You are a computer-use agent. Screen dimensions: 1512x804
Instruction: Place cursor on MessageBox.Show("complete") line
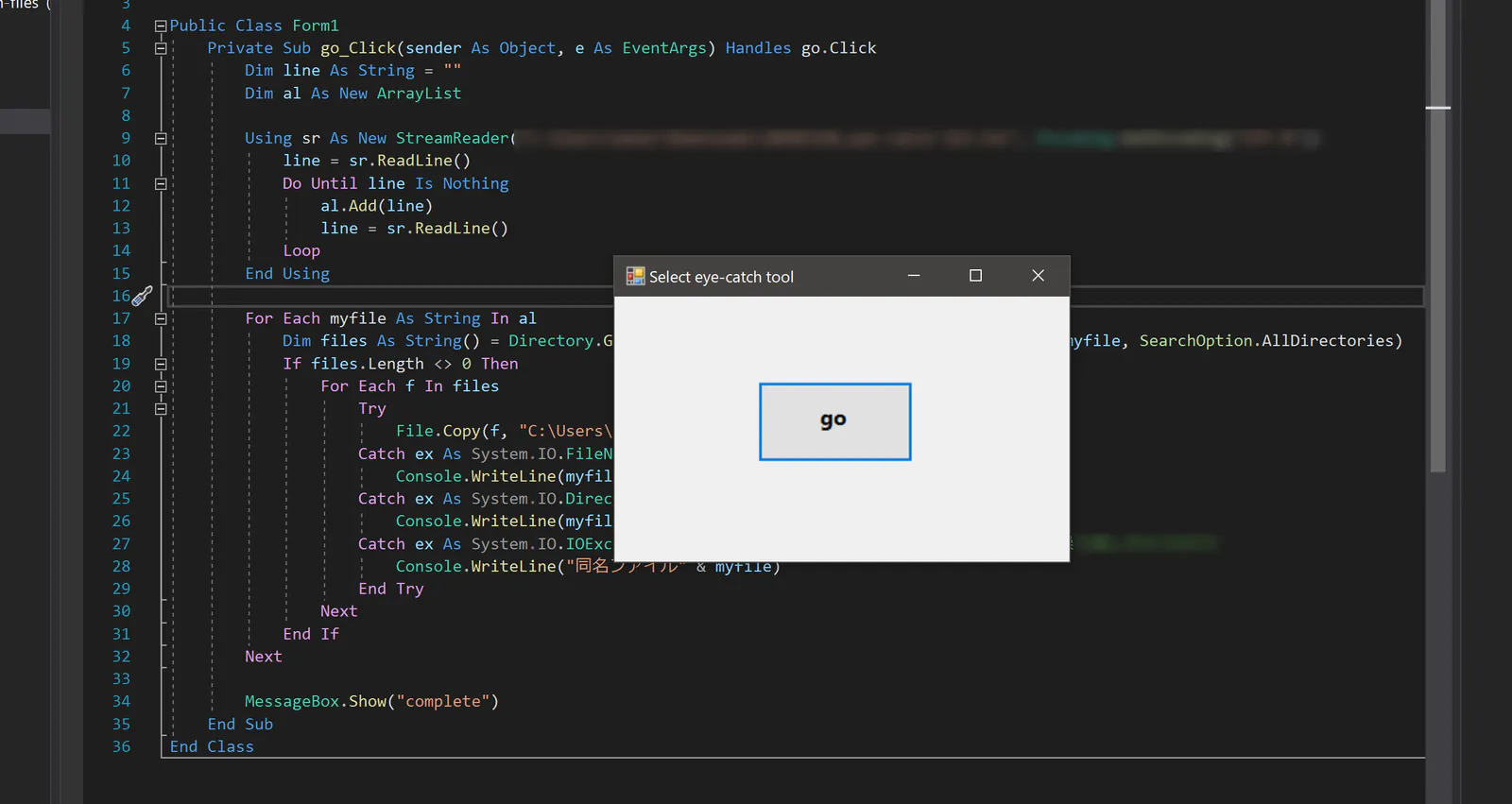[x=371, y=702]
